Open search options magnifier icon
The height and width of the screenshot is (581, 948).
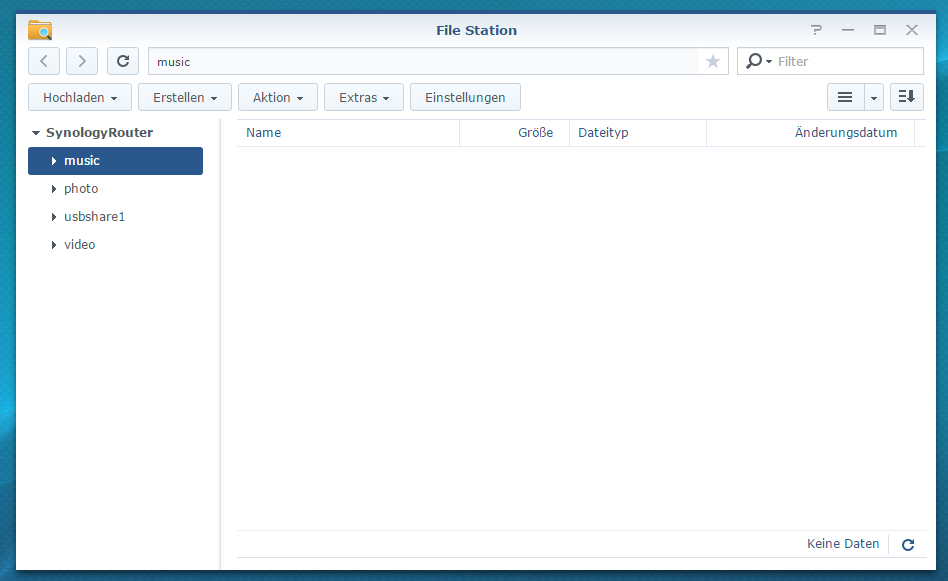(x=758, y=61)
